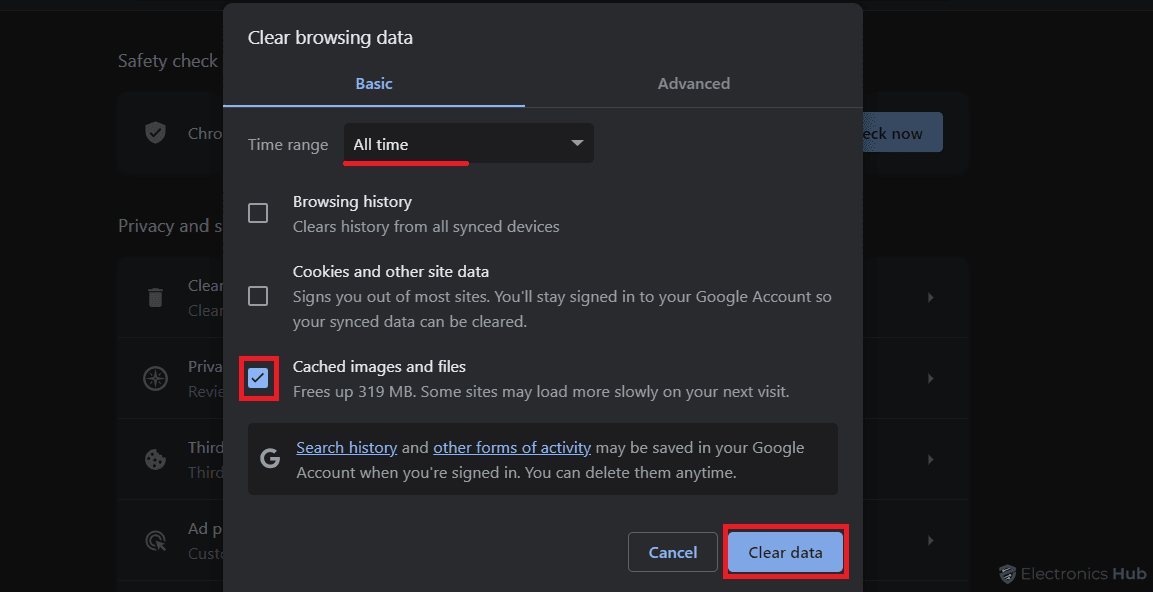Open the Search history link

coord(347,448)
